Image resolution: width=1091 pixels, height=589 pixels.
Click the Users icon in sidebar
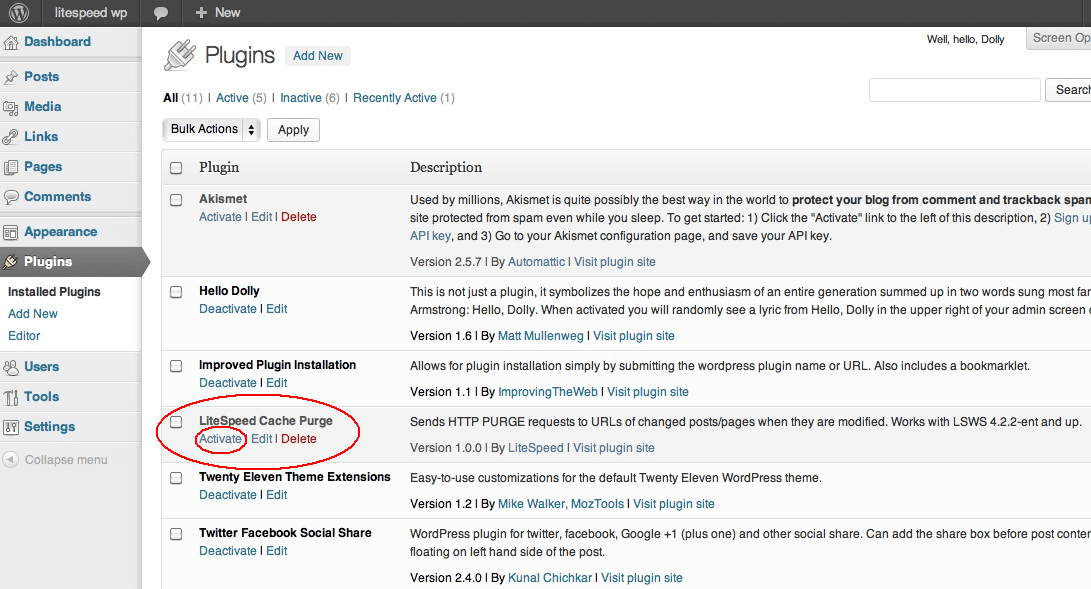pos(10,367)
